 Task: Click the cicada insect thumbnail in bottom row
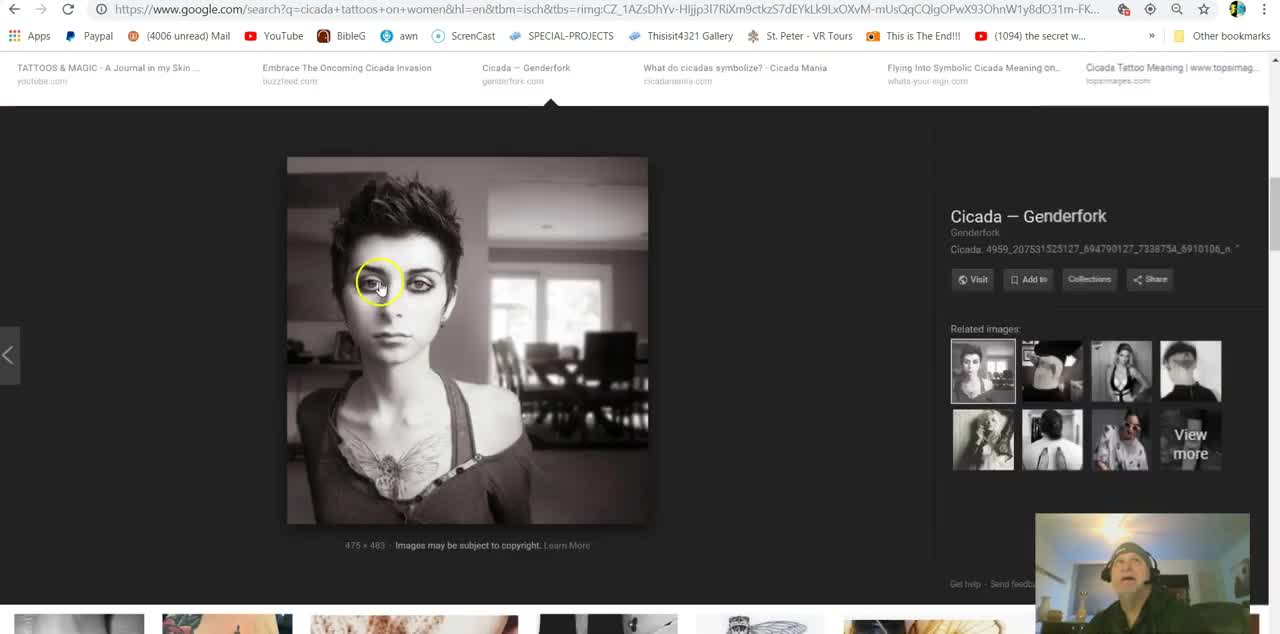pos(761,625)
